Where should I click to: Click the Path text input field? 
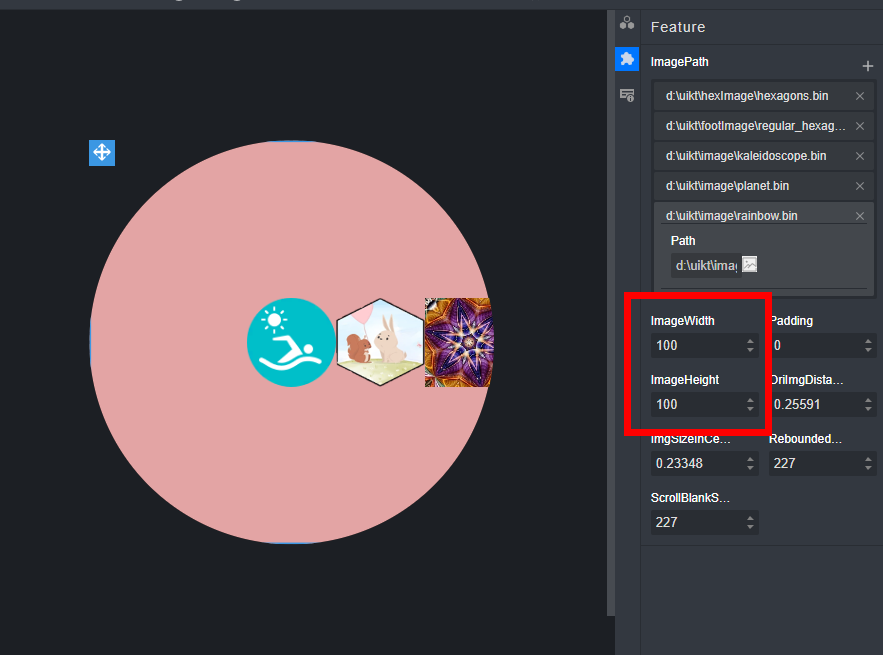pos(705,265)
